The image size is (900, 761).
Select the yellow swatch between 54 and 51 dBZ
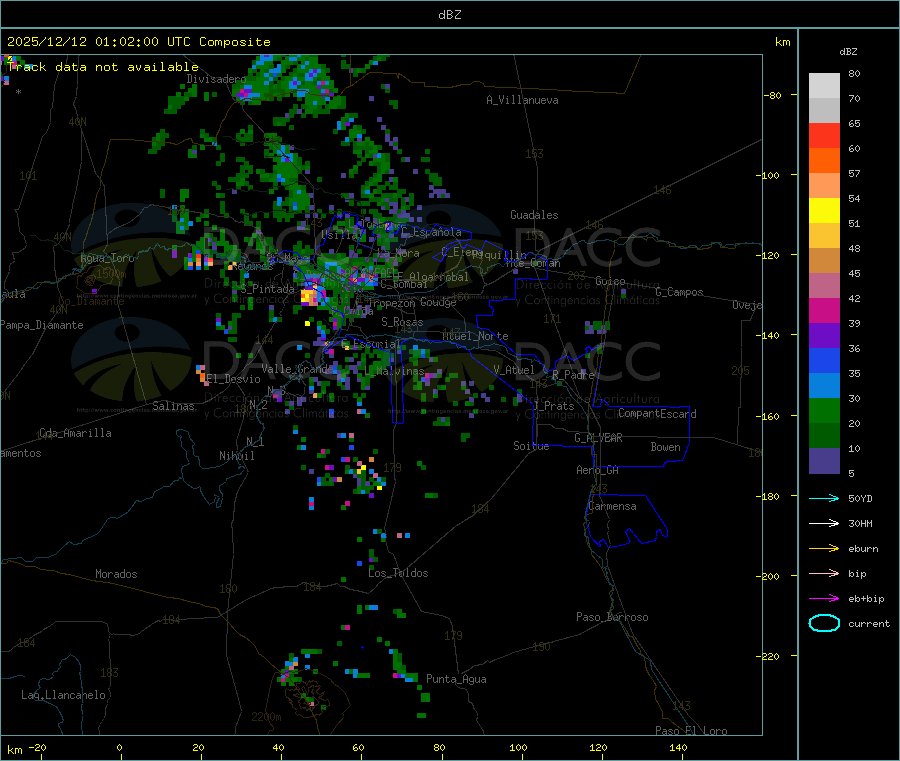click(x=824, y=211)
